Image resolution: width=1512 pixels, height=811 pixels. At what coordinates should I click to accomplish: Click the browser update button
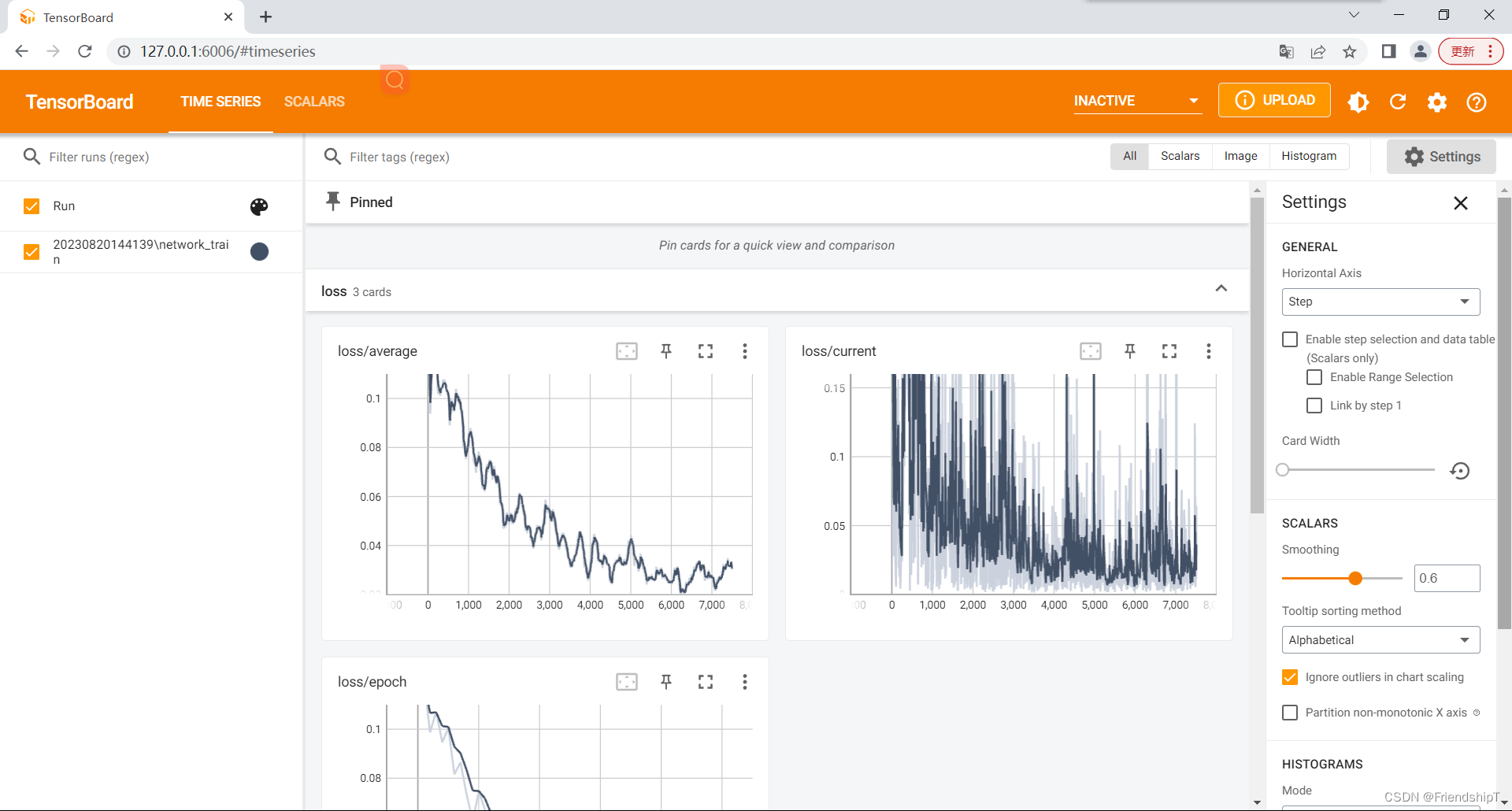(x=1471, y=52)
